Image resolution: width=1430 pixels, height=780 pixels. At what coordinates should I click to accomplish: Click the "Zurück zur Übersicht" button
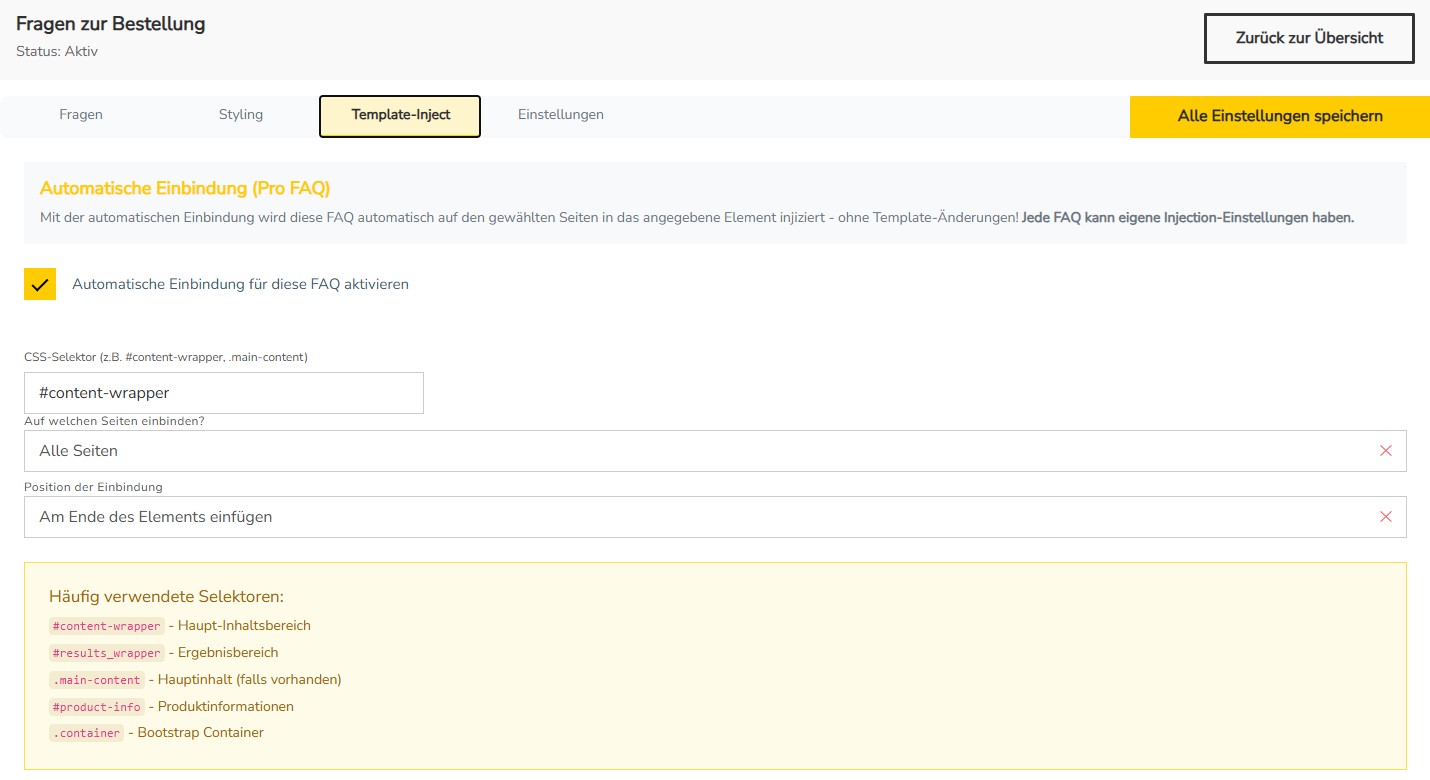1309,39
